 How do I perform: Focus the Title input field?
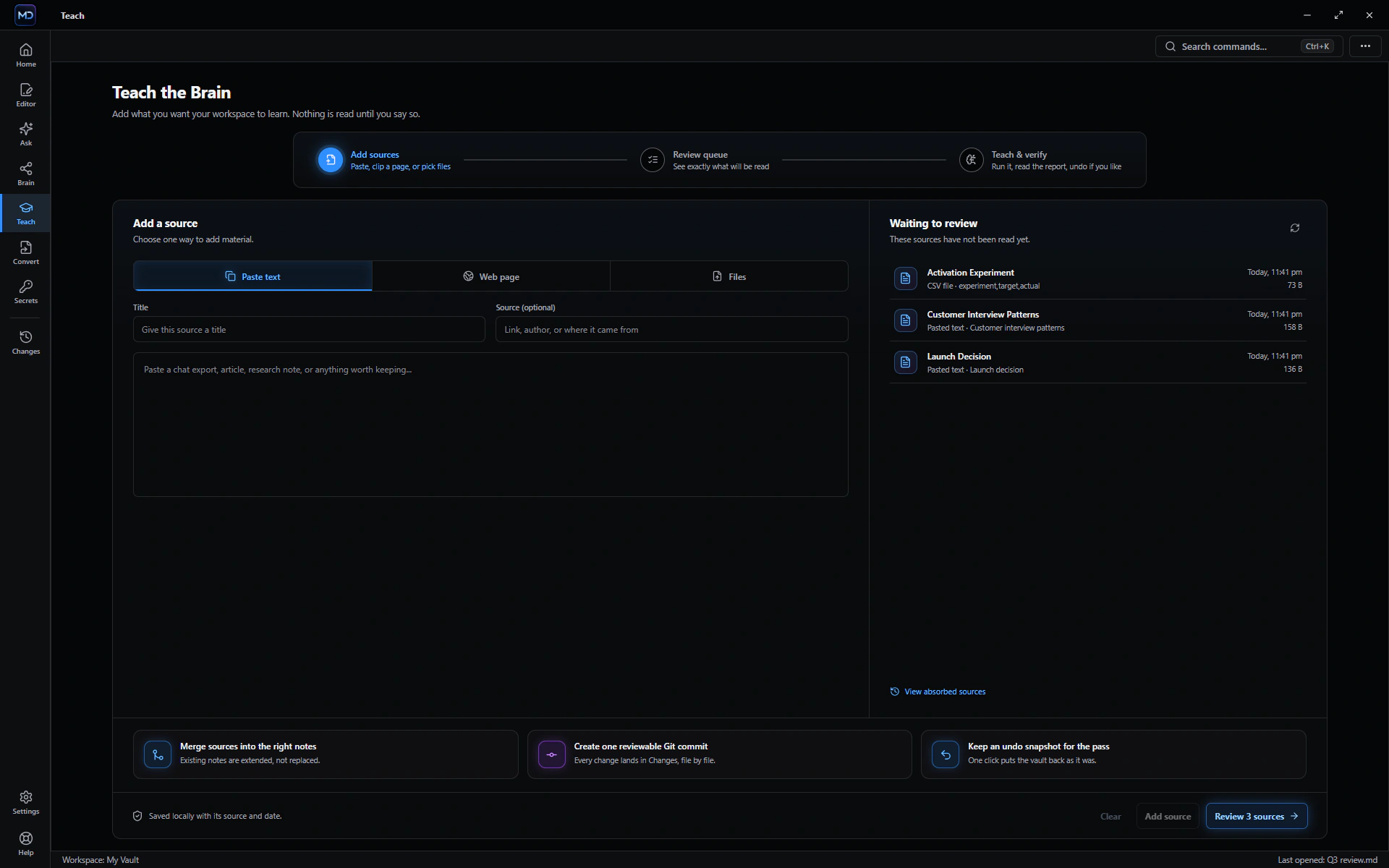[x=309, y=330]
